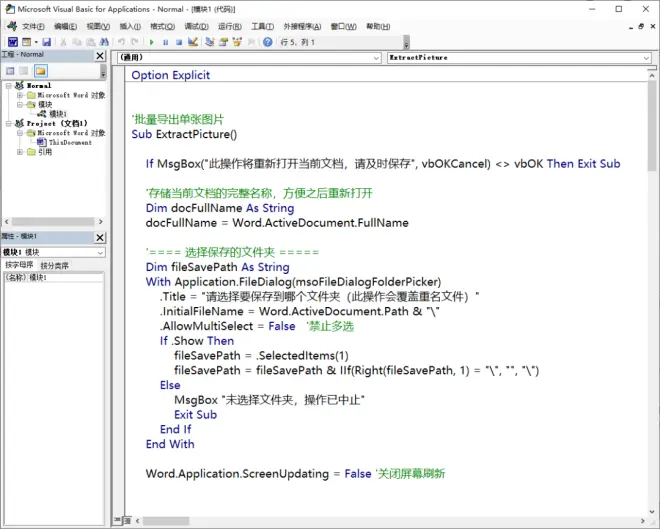Open the 插入(I) menu
The image size is (660, 529).
pyautogui.click(x=130, y=27)
